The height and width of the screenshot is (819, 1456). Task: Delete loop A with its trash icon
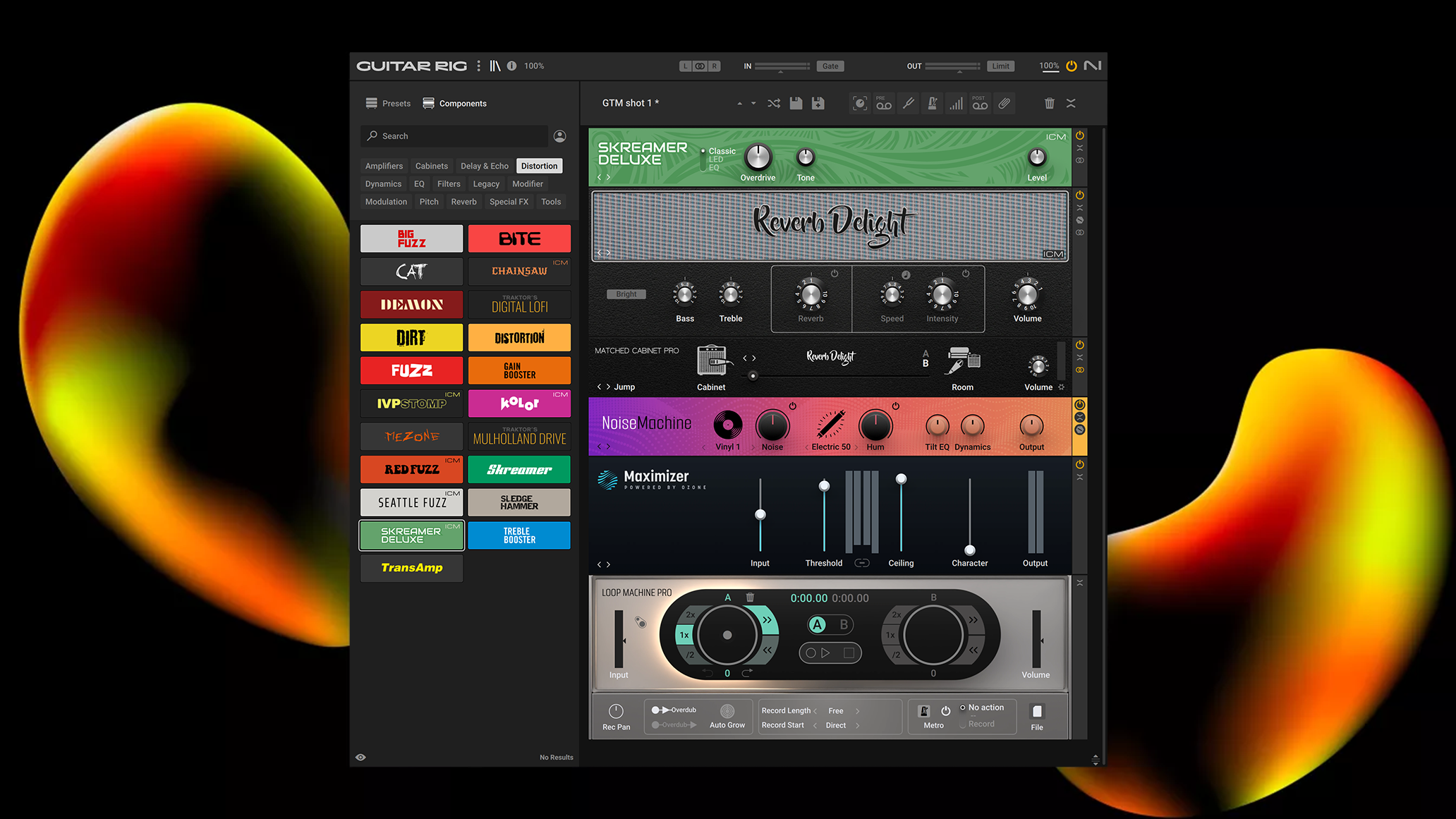tap(750, 597)
